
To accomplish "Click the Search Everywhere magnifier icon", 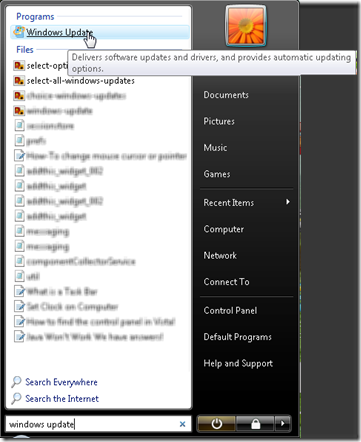I will pyautogui.click(x=16, y=382).
